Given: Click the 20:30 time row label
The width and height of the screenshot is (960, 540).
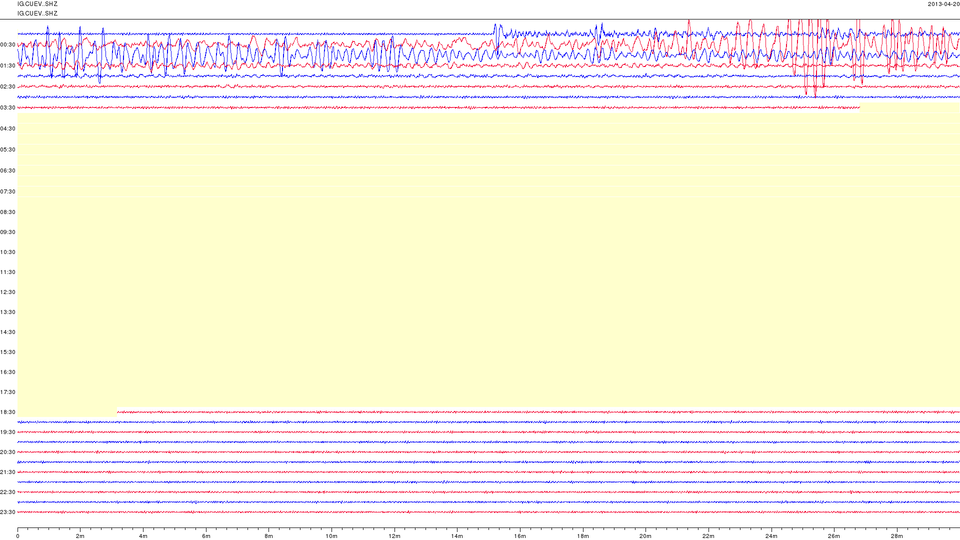Looking at the screenshot, I should tap(8, 452).
